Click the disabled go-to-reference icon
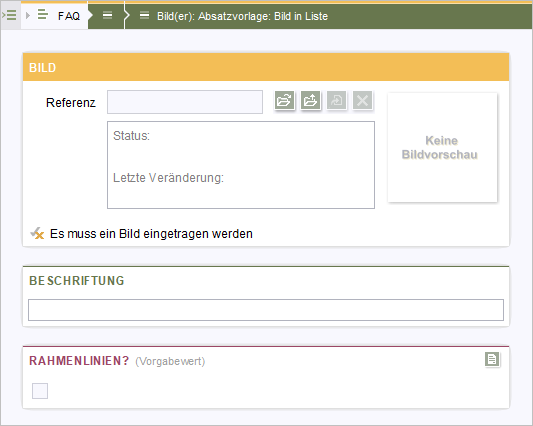The width and height of the screenshot is (533, 426). click(337, 100)
